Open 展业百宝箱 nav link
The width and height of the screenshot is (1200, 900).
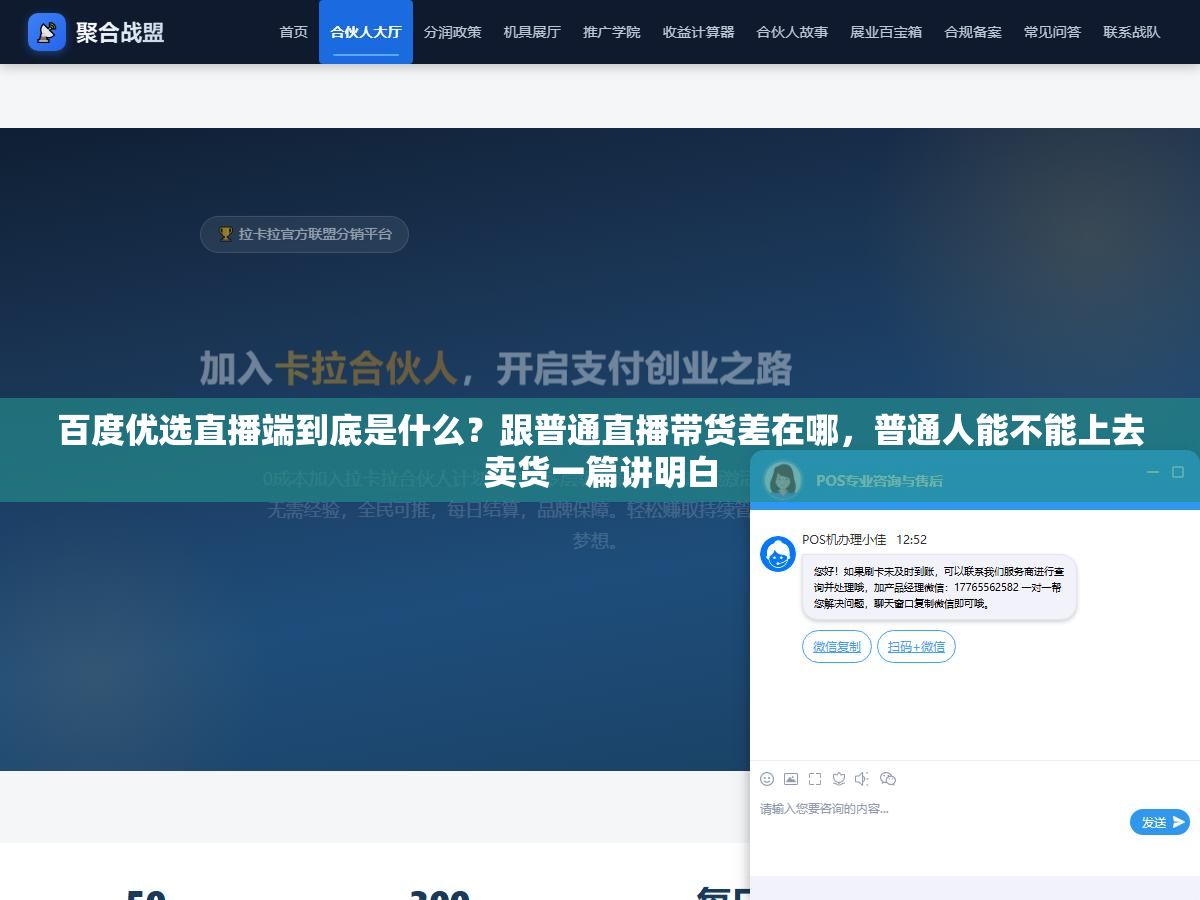point(886,32)
